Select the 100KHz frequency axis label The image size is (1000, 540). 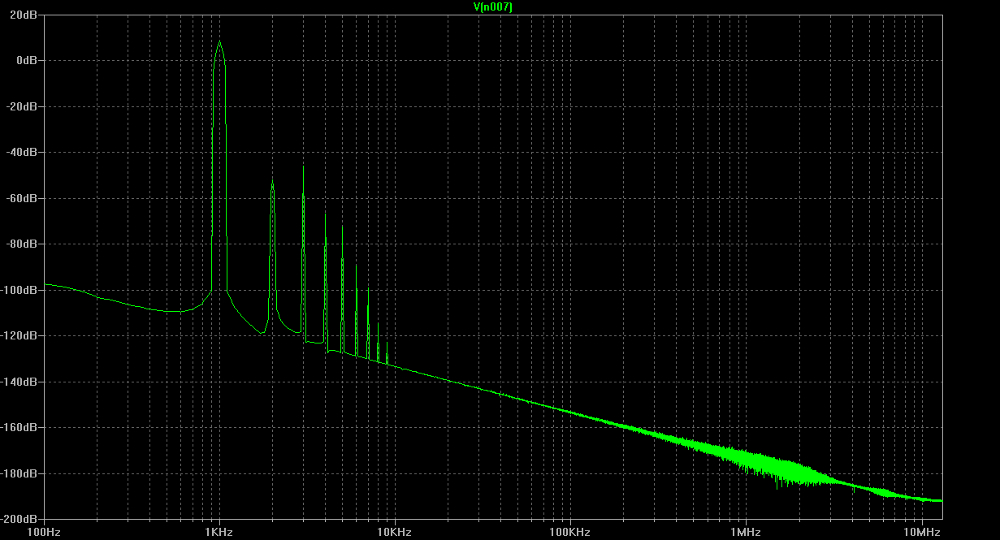570,530
